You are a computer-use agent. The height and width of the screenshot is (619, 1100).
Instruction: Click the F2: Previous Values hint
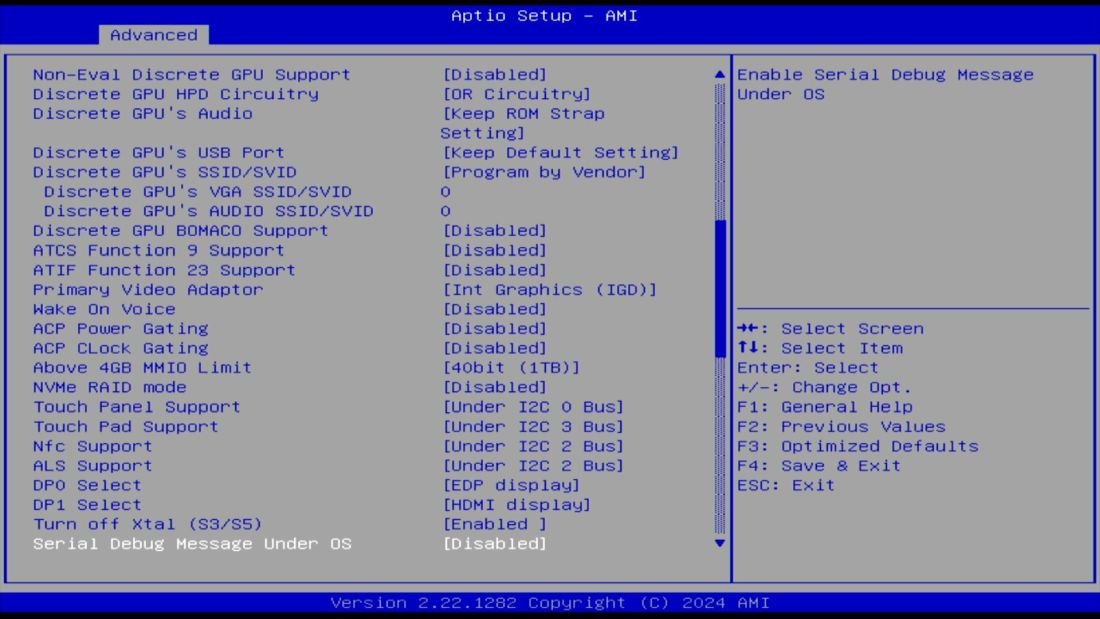point(841,427)
